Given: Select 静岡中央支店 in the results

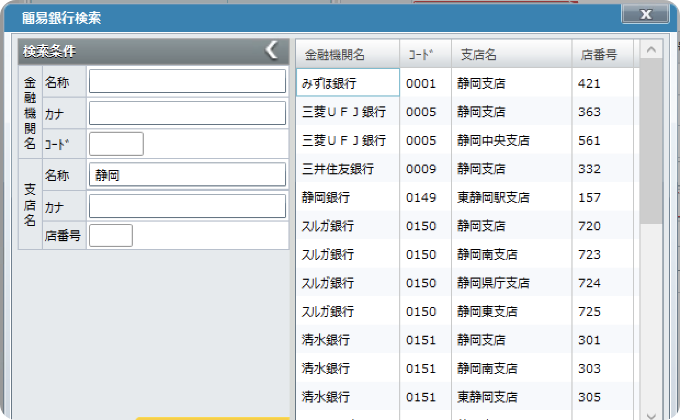Looking at the screenshot, I should (512, 140).
